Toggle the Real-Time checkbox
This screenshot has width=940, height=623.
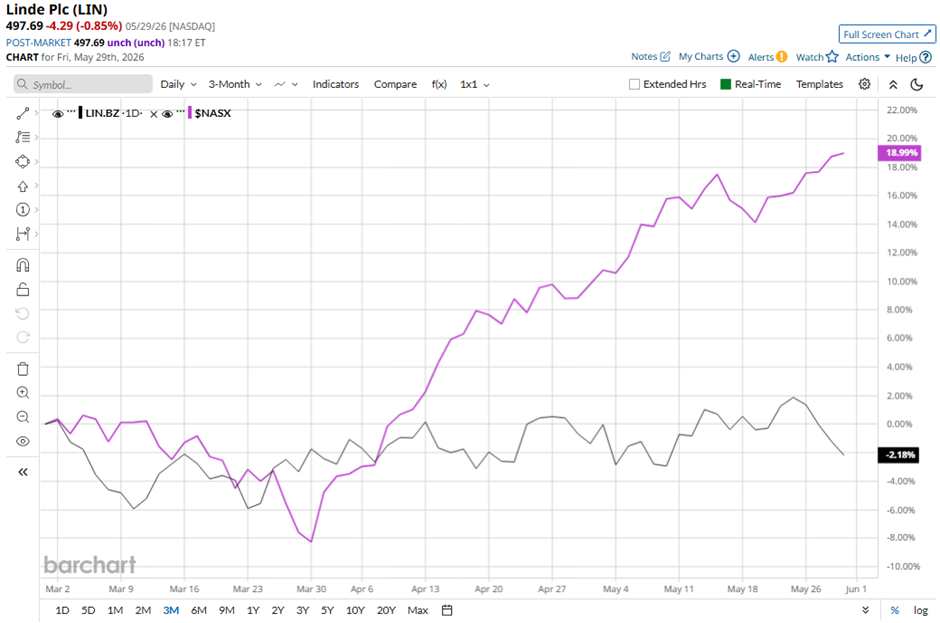pyautogui.click(x=725, y=85)
